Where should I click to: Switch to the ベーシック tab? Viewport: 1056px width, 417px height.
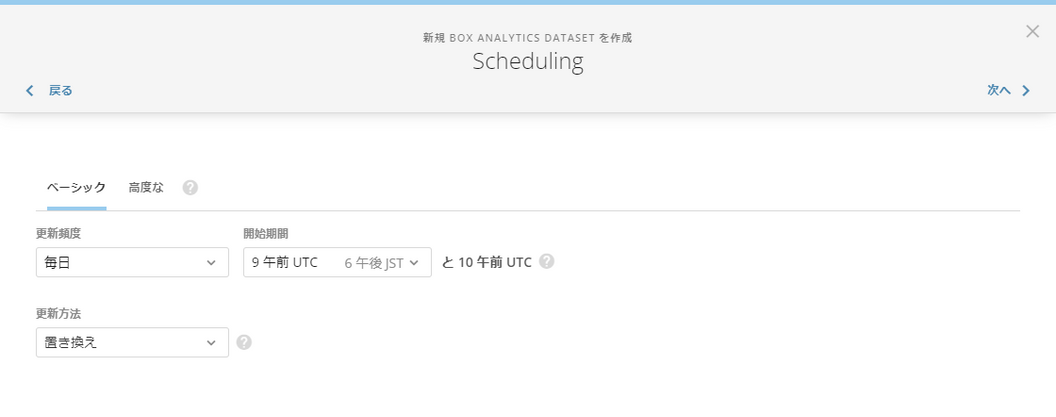tap(76, 187)
